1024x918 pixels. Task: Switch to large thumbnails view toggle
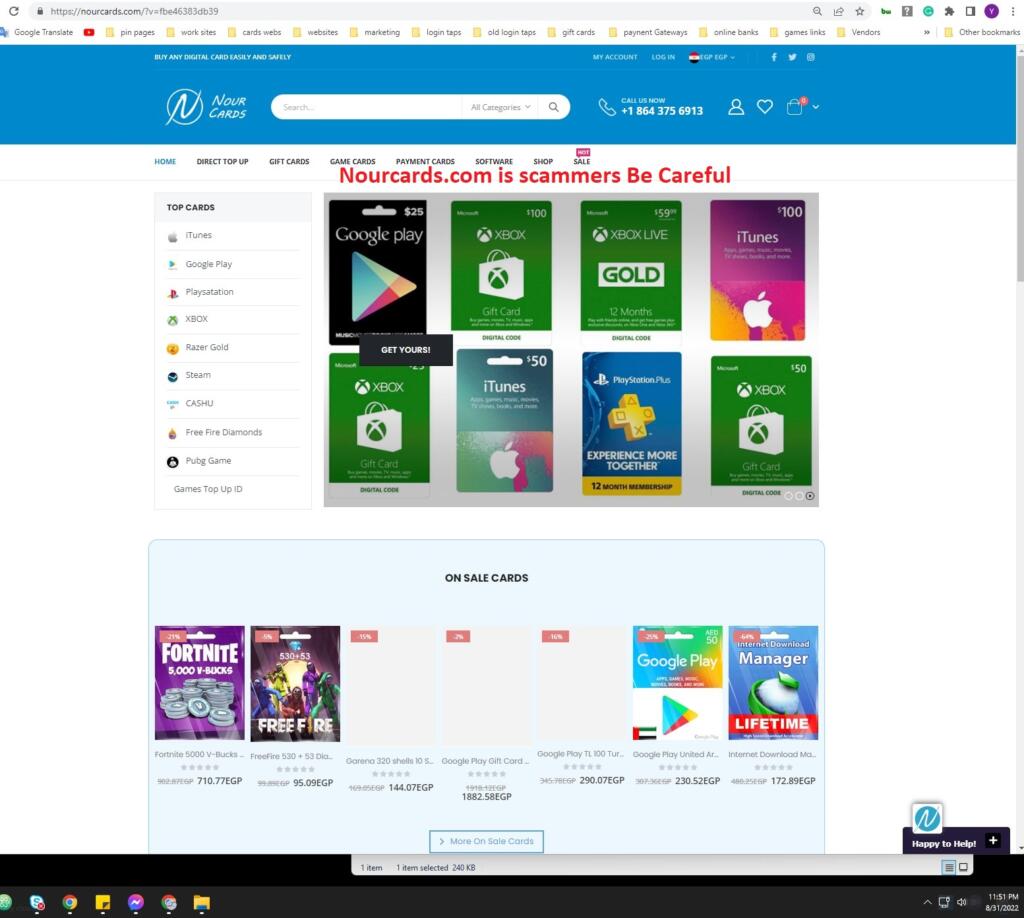click(963, 867)
